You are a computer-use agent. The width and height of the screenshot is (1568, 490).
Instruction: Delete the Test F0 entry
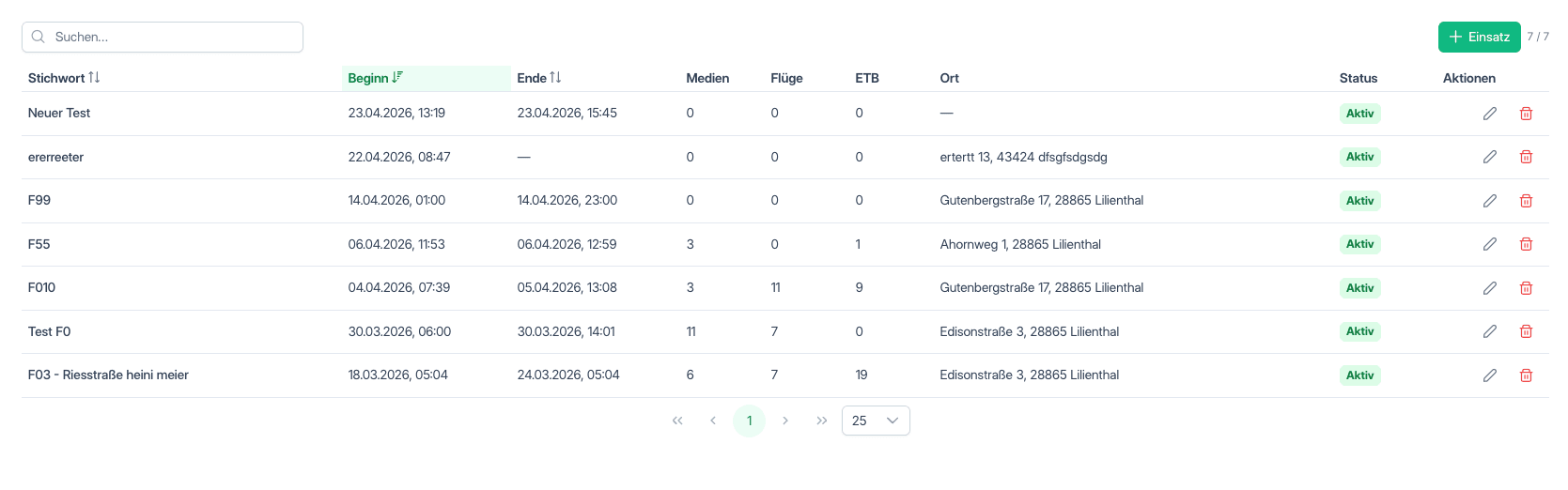coord(1527,331)
